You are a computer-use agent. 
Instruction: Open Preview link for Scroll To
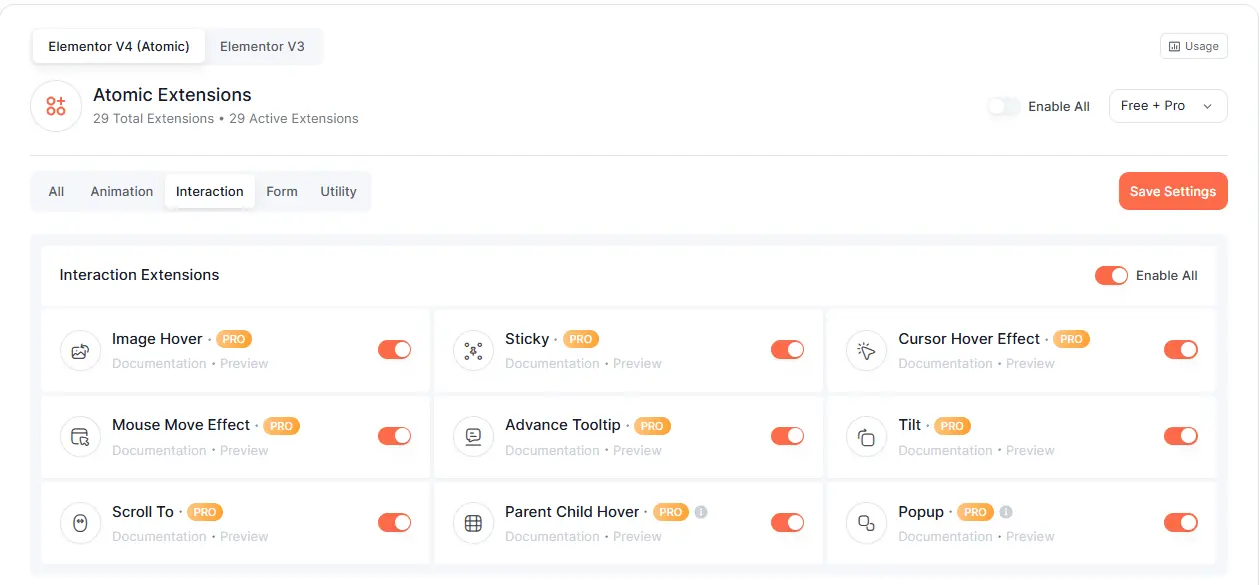tap(244, 536)
